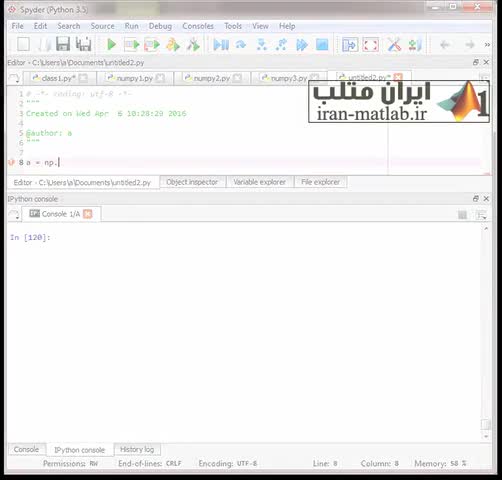This screenshot has height=480, width=502.
Task: Start debugging with the Debug file icon
Action: click(221, 44)
